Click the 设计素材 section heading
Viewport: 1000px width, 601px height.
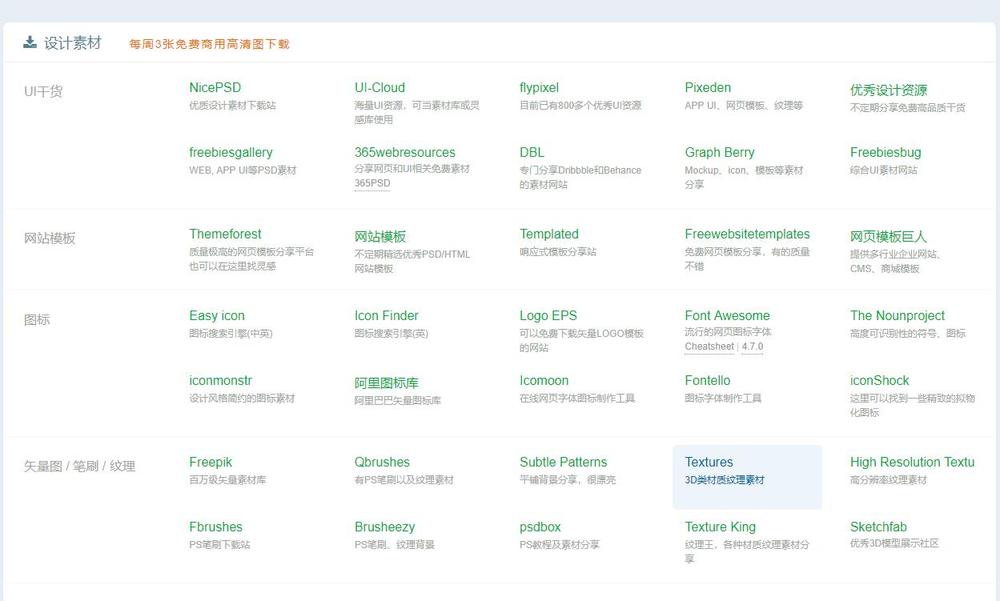click(73, 43)
